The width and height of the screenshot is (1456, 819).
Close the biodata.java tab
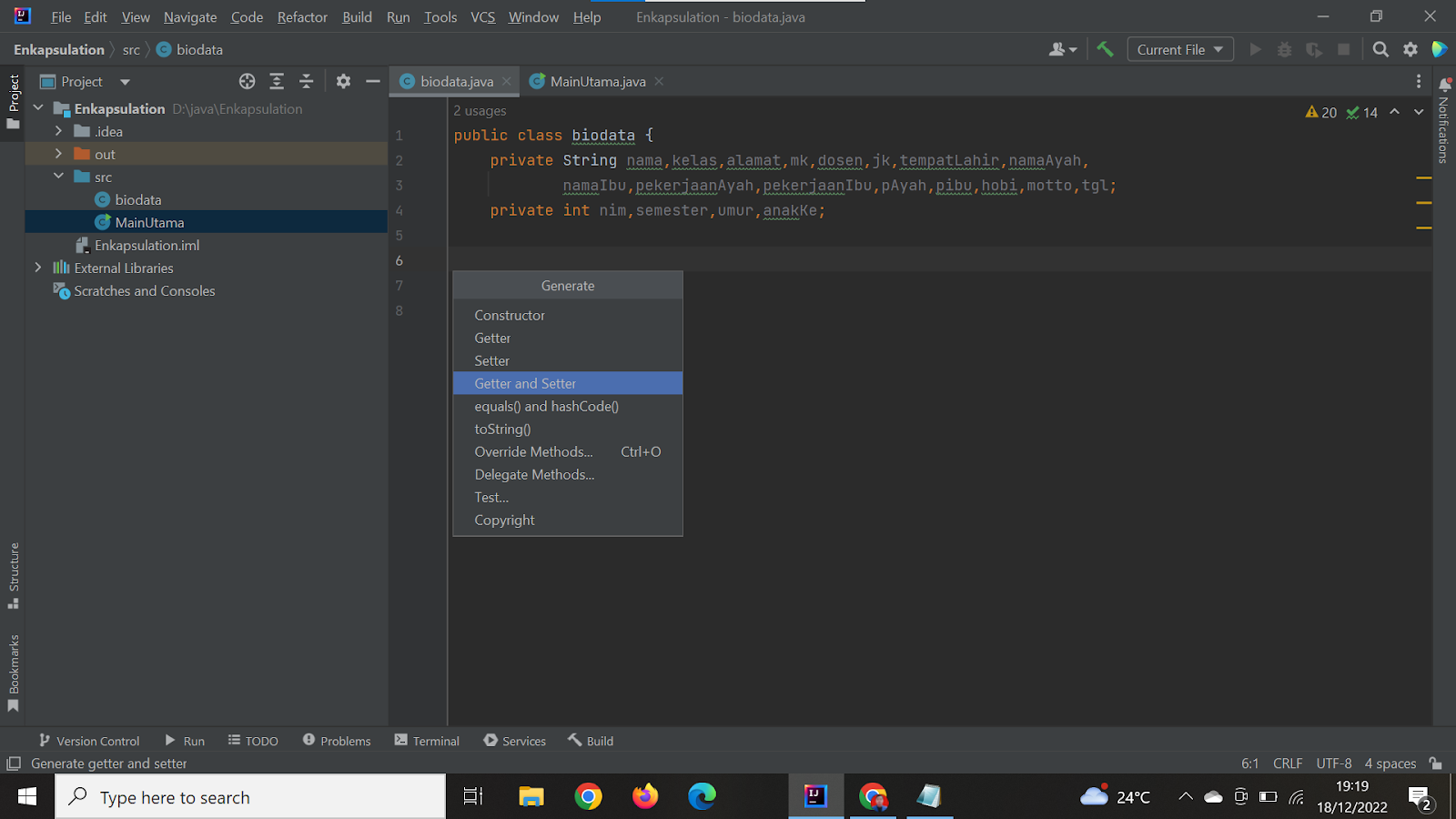tap(507, 81)
